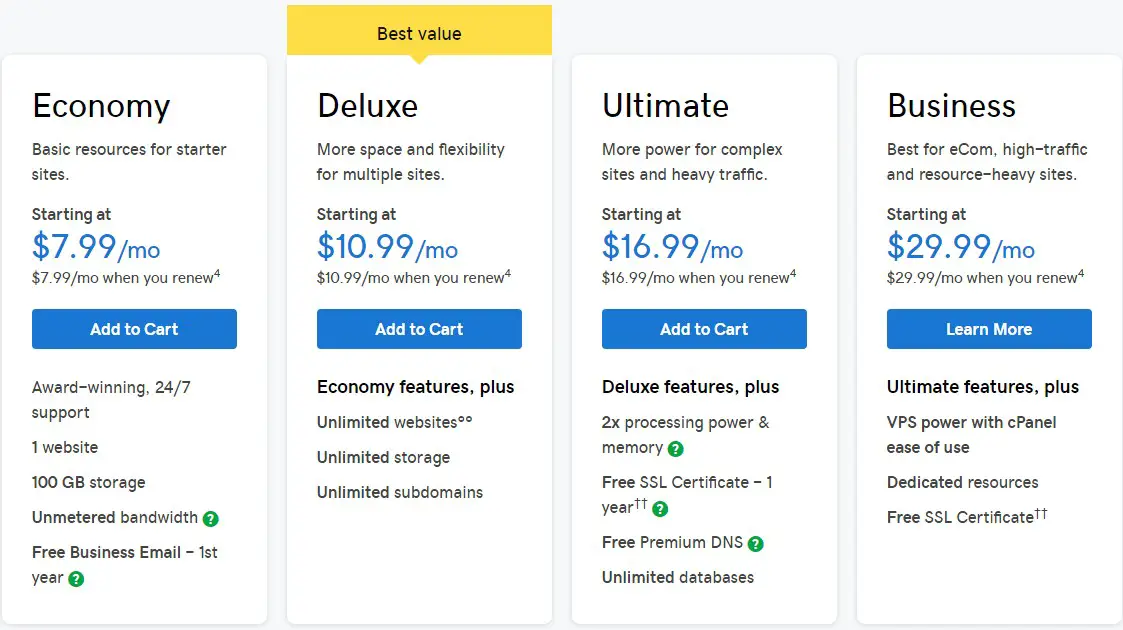The width and height of the screenshot is (1123, 630).
Task: Select the Business plan heading
Action: (x=951, y=106)
